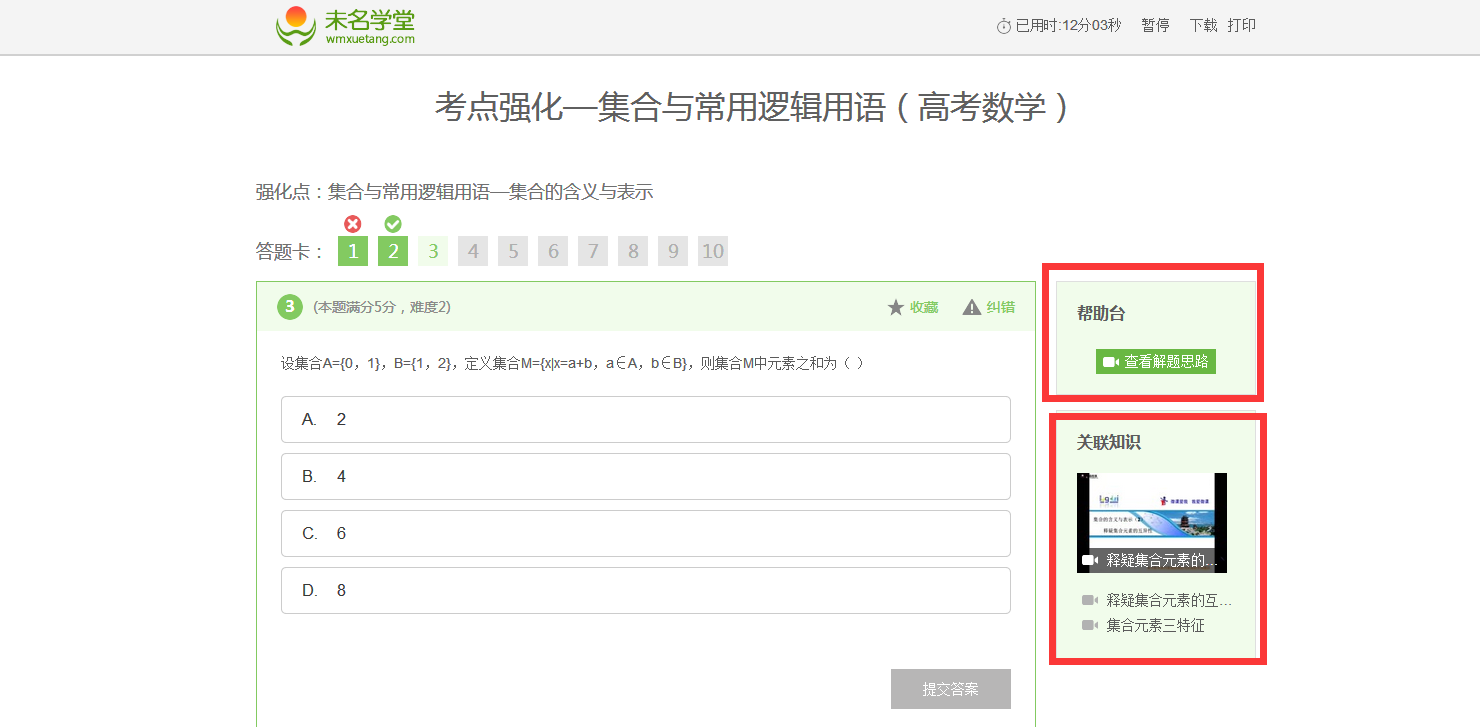The width and height of the screenshot is (1480, 727).
Task: Click the 查看解题思路 button
Action: pos(1155,361)
